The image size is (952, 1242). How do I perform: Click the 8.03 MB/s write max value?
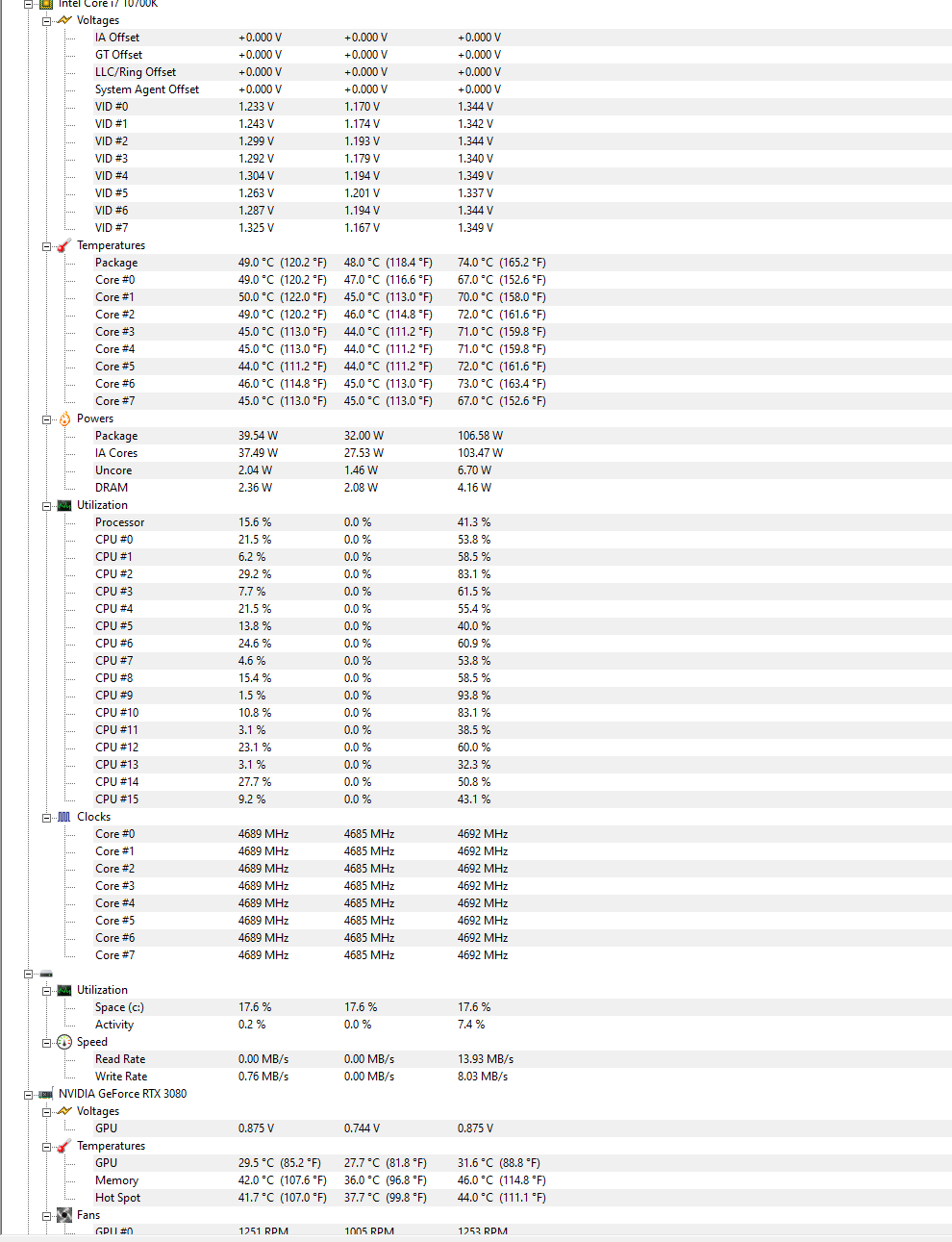(x=483, y=1077)
